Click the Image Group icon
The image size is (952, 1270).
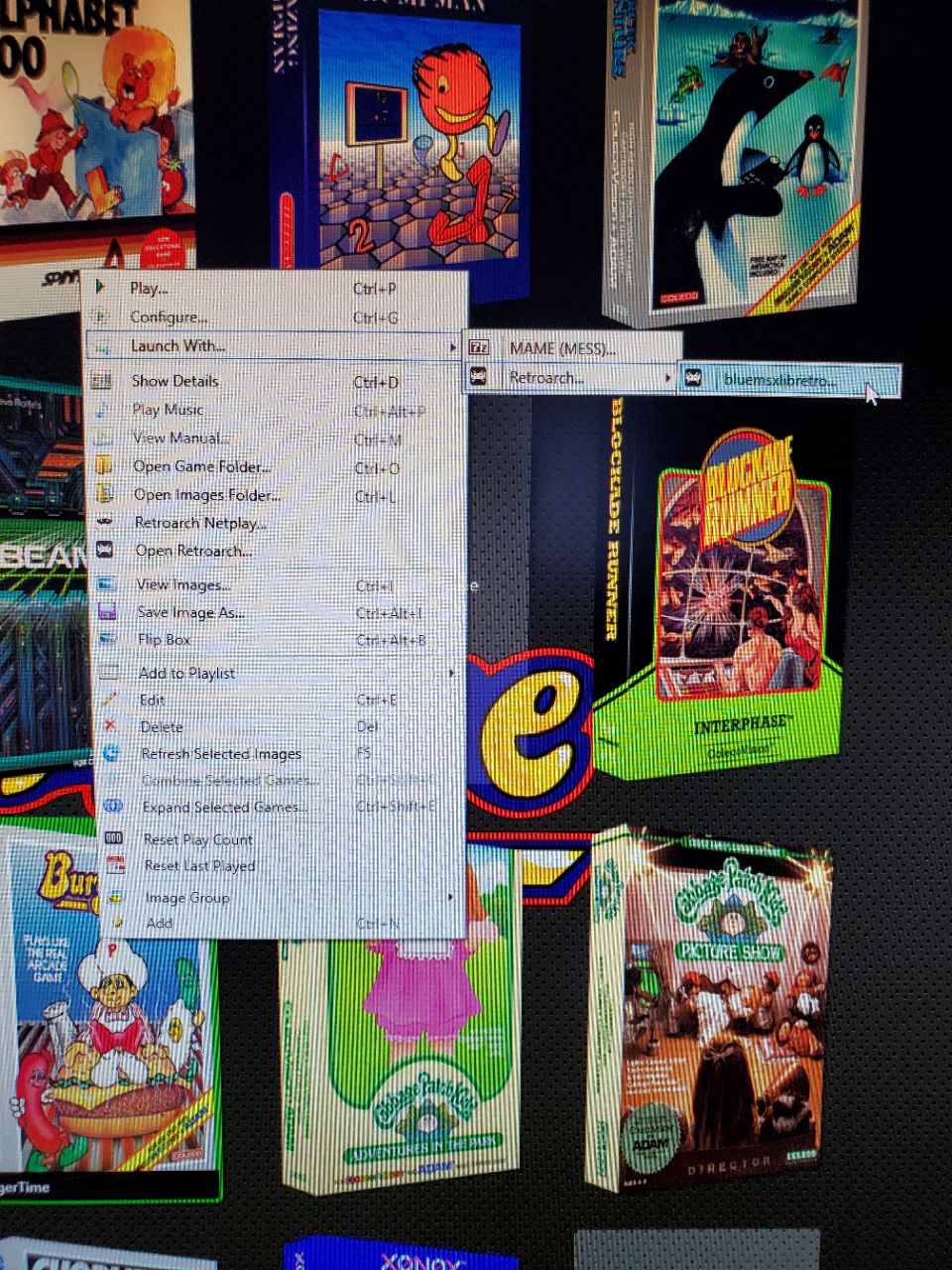click(116, 896)
